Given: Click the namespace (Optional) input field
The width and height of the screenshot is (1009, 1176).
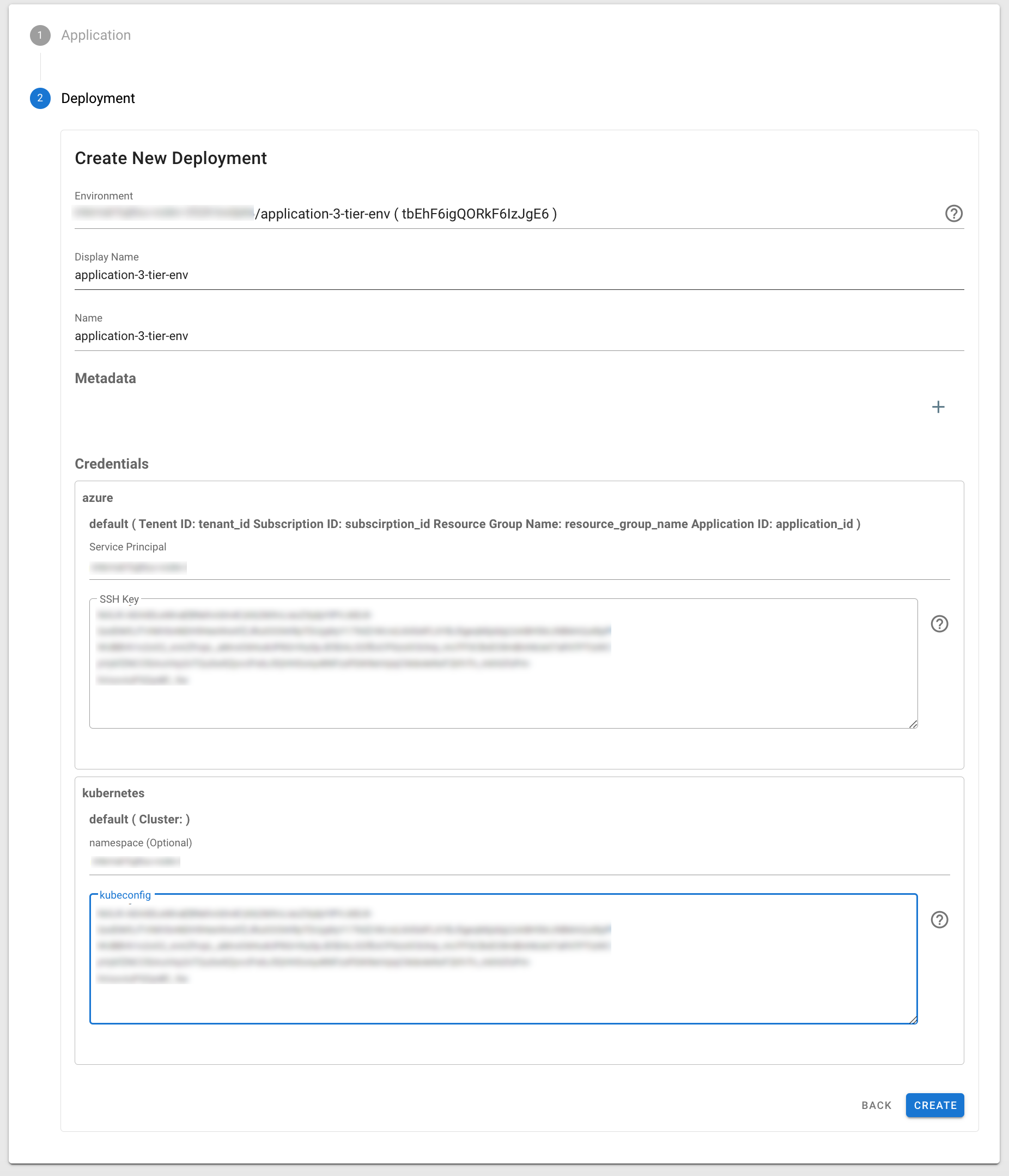Looking at the screenshot, I should point(519,862).
